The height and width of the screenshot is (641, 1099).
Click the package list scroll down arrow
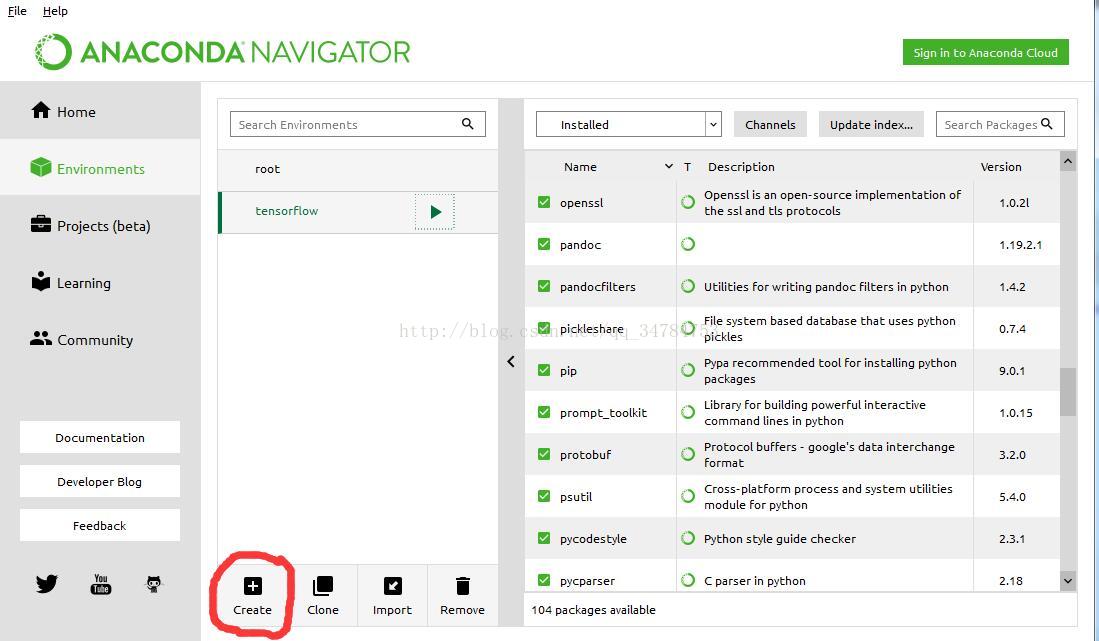[x=1067, y=580]
